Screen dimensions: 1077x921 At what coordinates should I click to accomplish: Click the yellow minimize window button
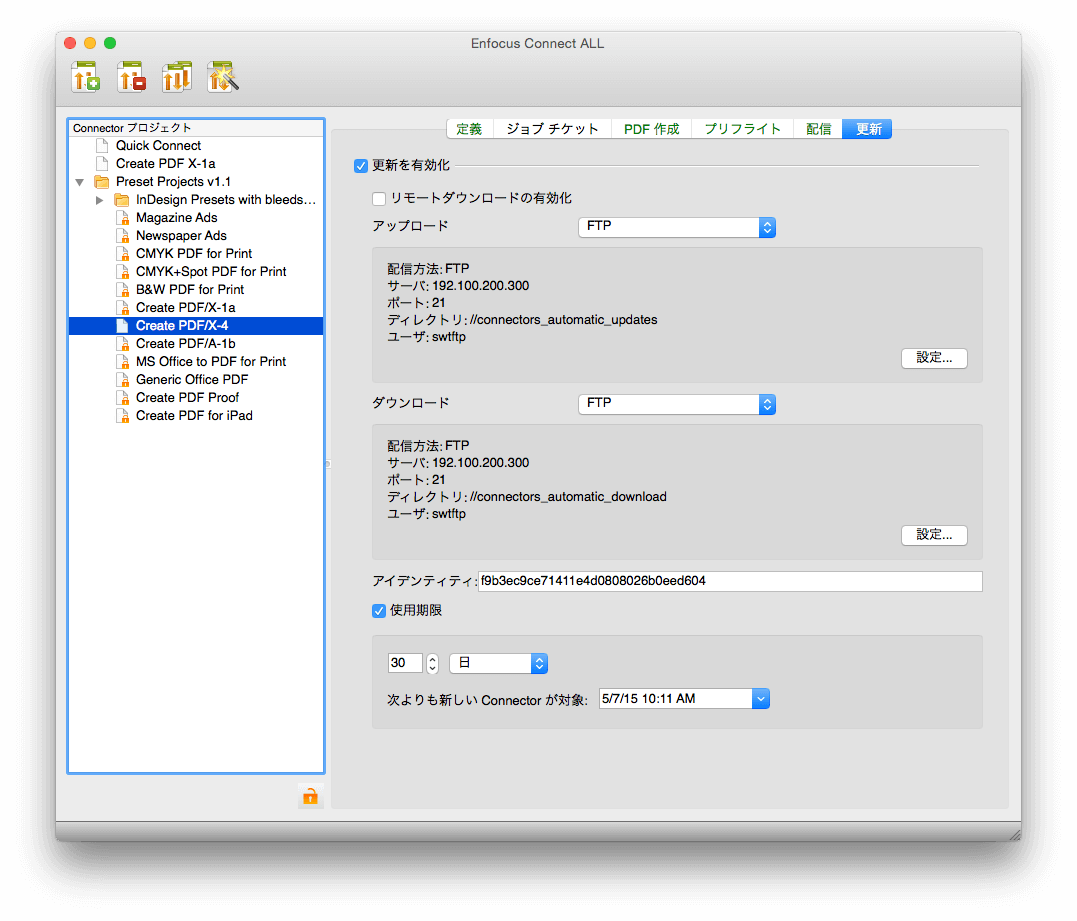pos(90,43)
